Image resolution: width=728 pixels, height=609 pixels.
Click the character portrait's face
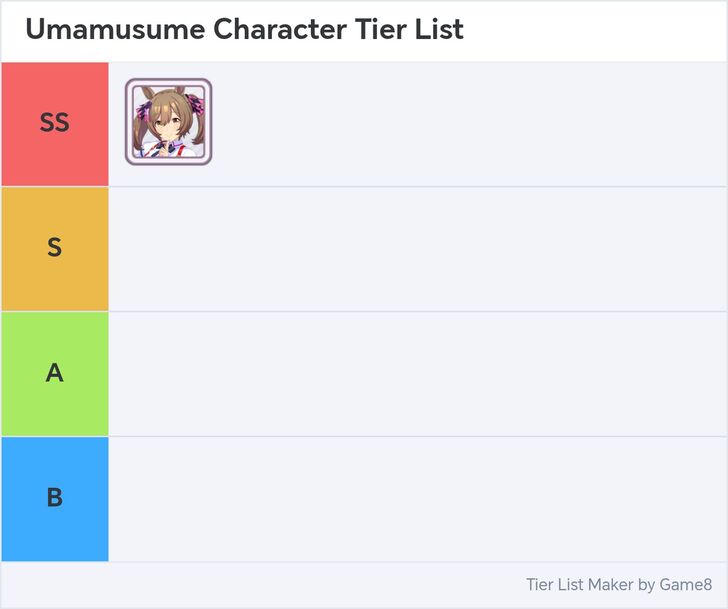click(x=169, y=125)
